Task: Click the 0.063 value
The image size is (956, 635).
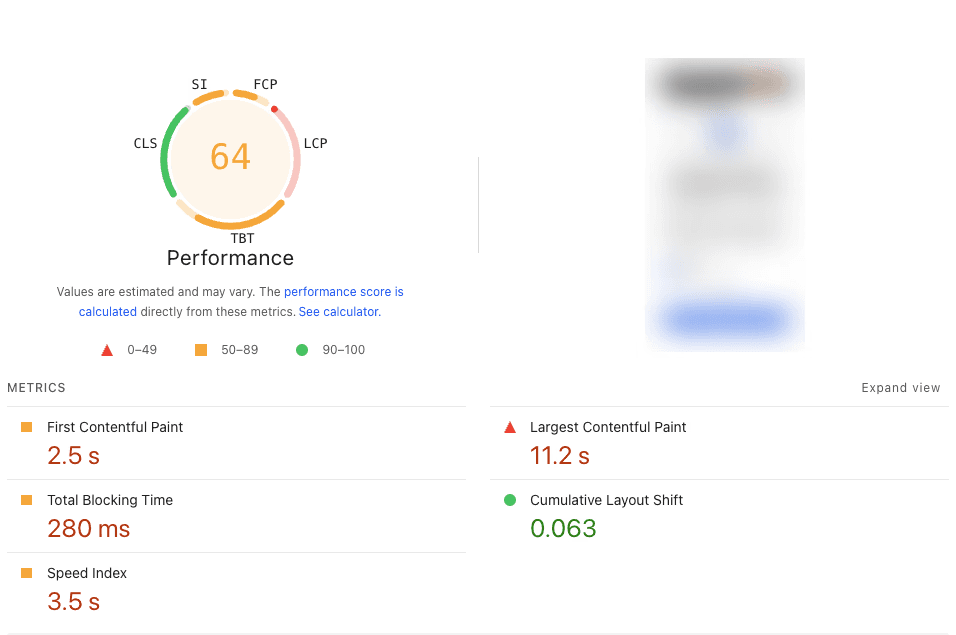Action: click(x=563, y=528)
